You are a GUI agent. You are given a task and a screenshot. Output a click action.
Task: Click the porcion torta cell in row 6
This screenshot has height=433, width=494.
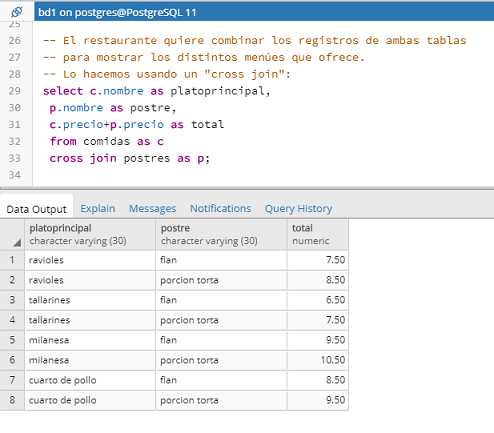(221, 360)
